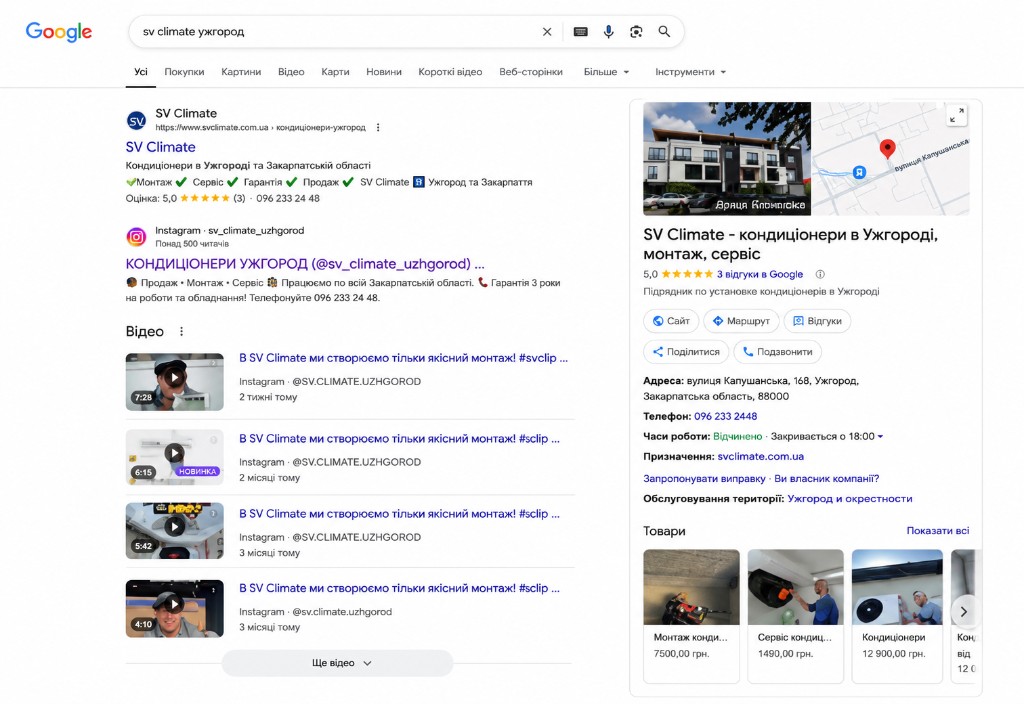This screenshot has height=704, width=1024.
Task: Expand the Ще відео section
Action: click(x=337, y=663)
